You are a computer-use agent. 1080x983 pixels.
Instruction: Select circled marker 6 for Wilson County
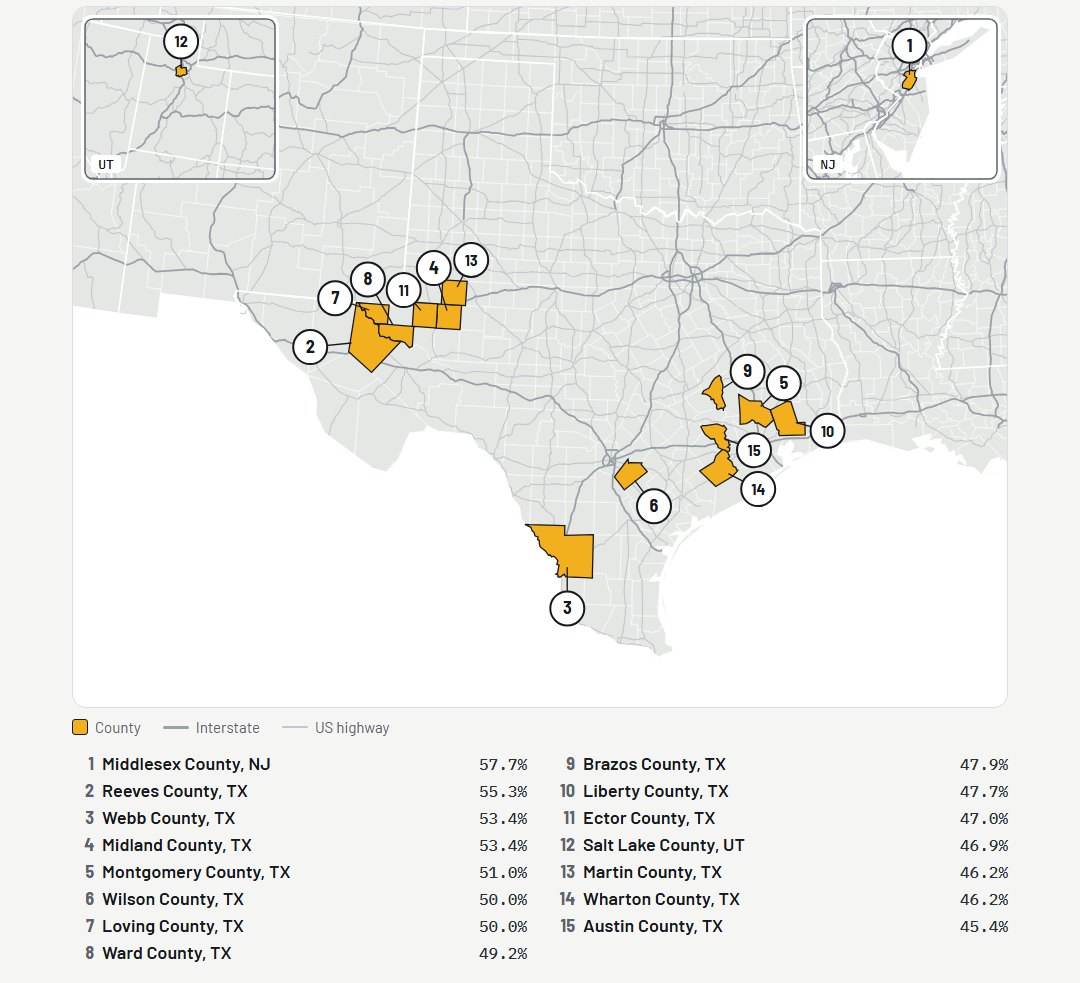(654, 506)
